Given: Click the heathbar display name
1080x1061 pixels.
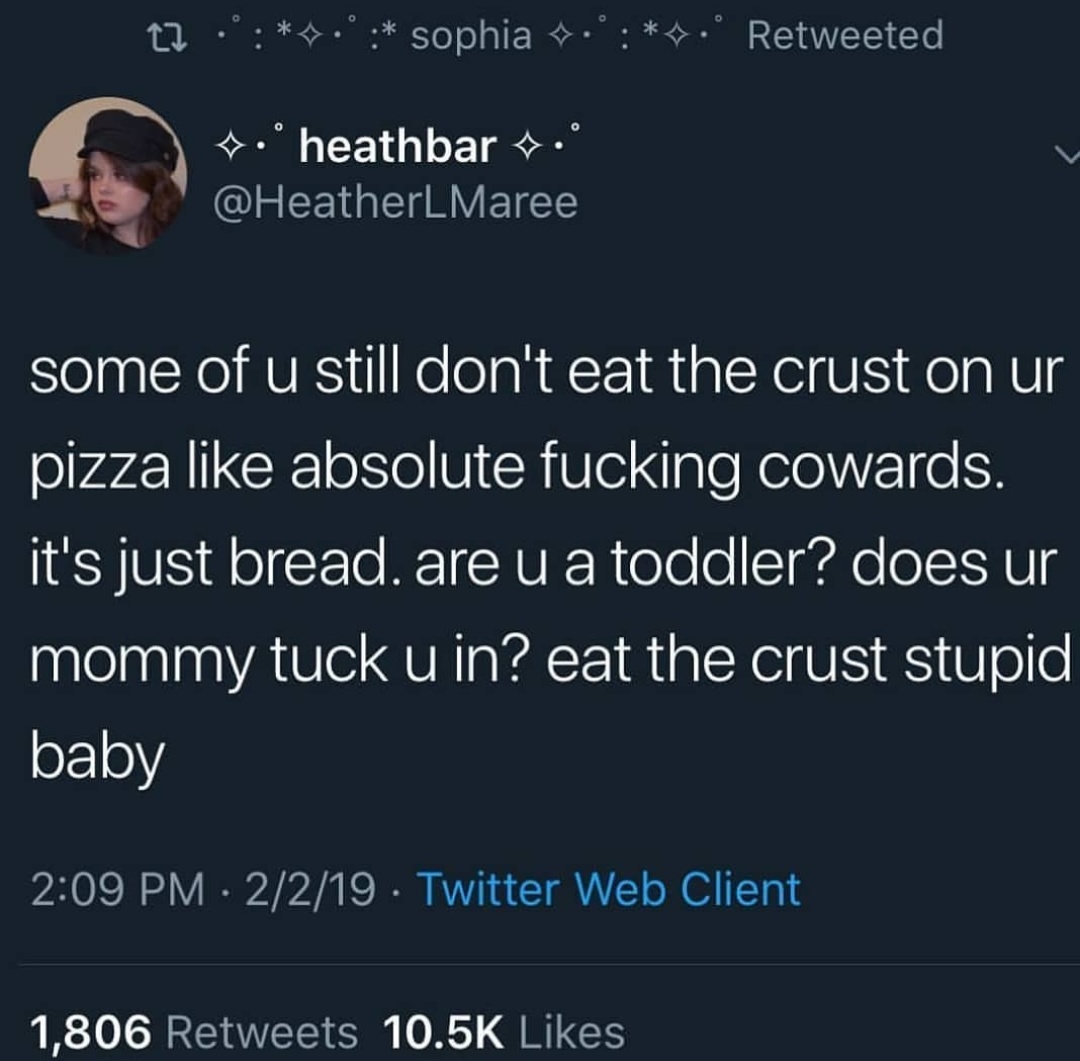Looking at the screenshot, I should click(x=397, y=147).
